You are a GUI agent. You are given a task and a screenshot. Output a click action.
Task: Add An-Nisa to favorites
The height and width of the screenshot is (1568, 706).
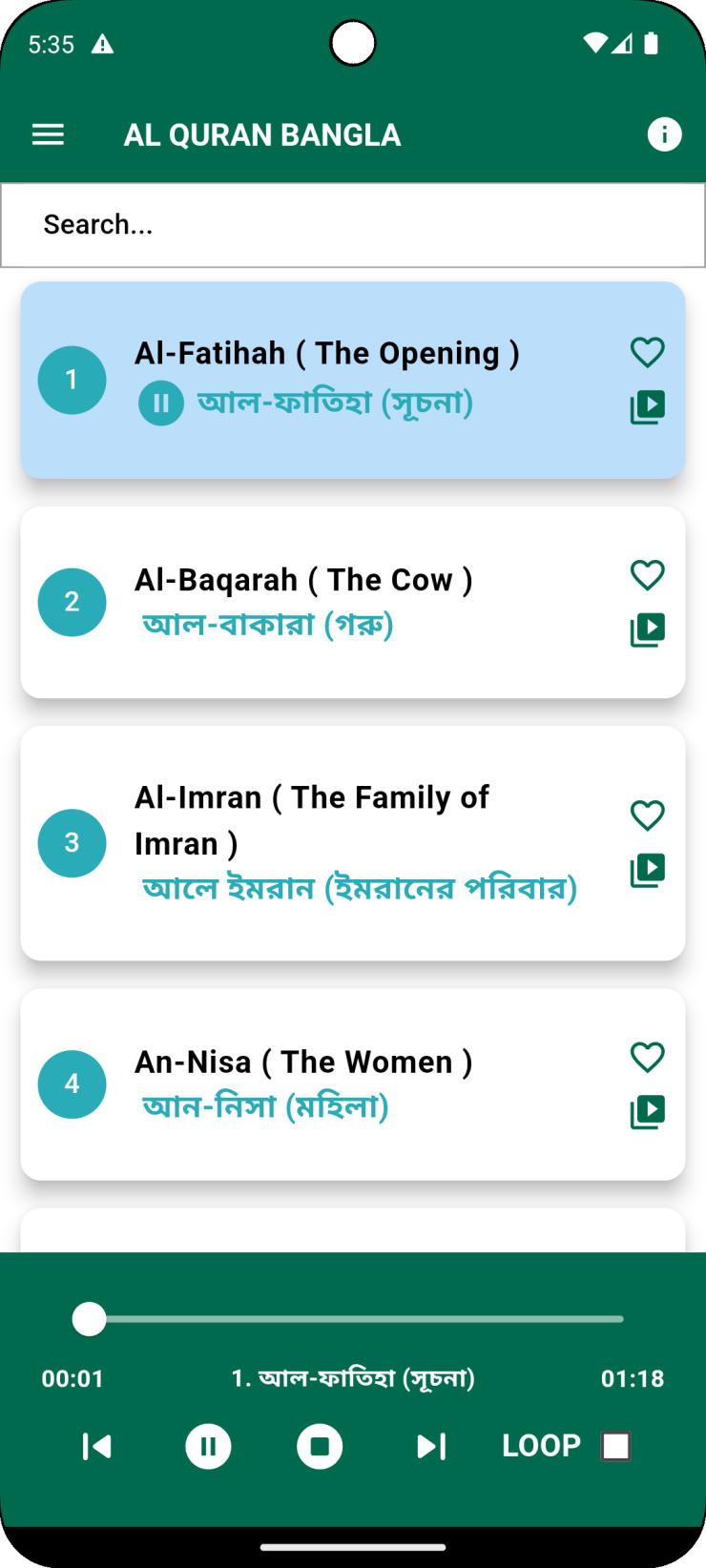pyautogui.click(x=647, y=1056)
